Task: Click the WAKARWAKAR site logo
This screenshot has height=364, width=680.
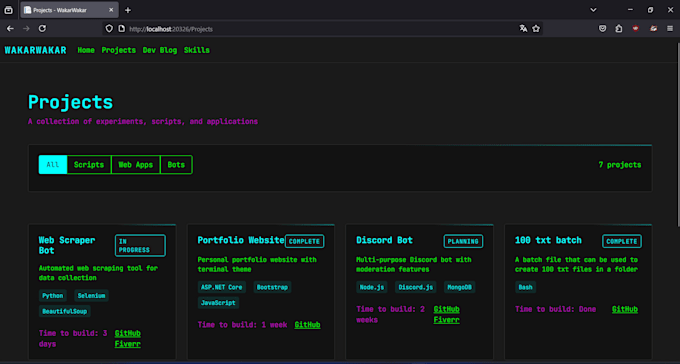Action: point(36,50)
